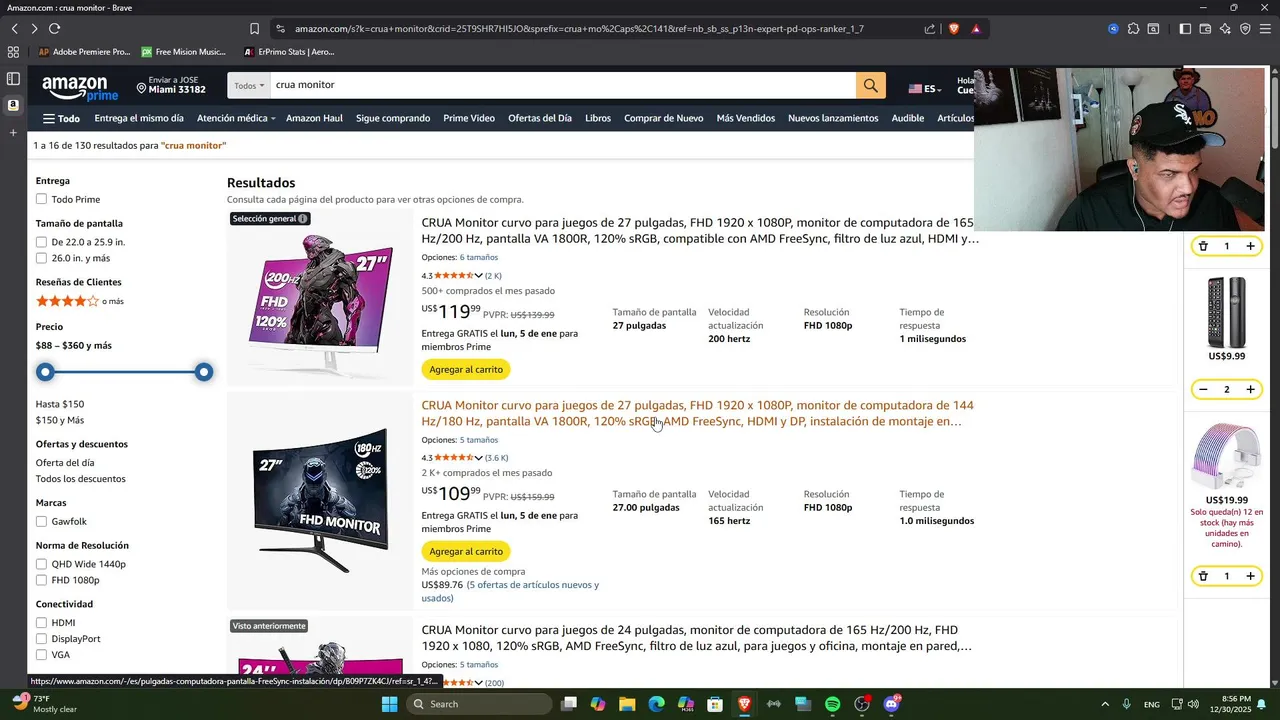Remove US$19.99 cable item with trash icon

pyautogui.click(x=1203, y=576)
